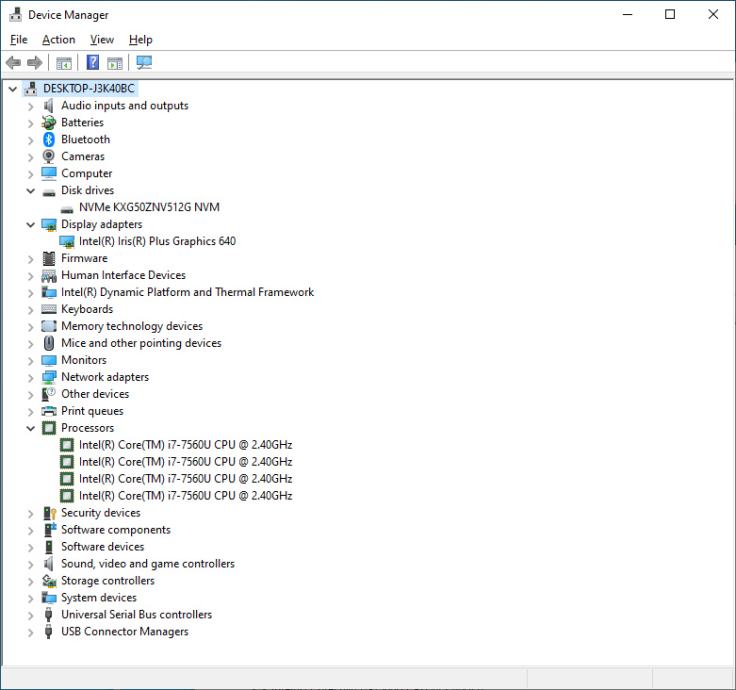Viewport: 736px width, 690px height.
Task: Click the Print queues printer icon
Action: (x=49, y=411)
